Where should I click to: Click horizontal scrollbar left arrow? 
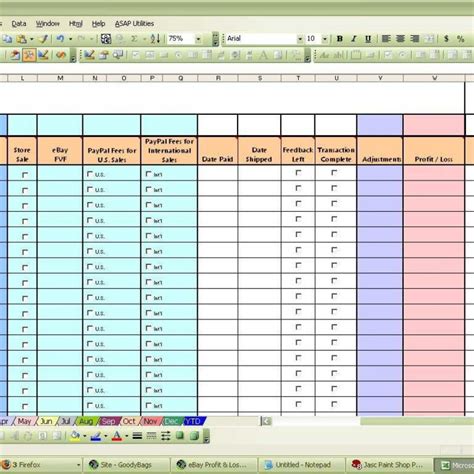[266, 421]
